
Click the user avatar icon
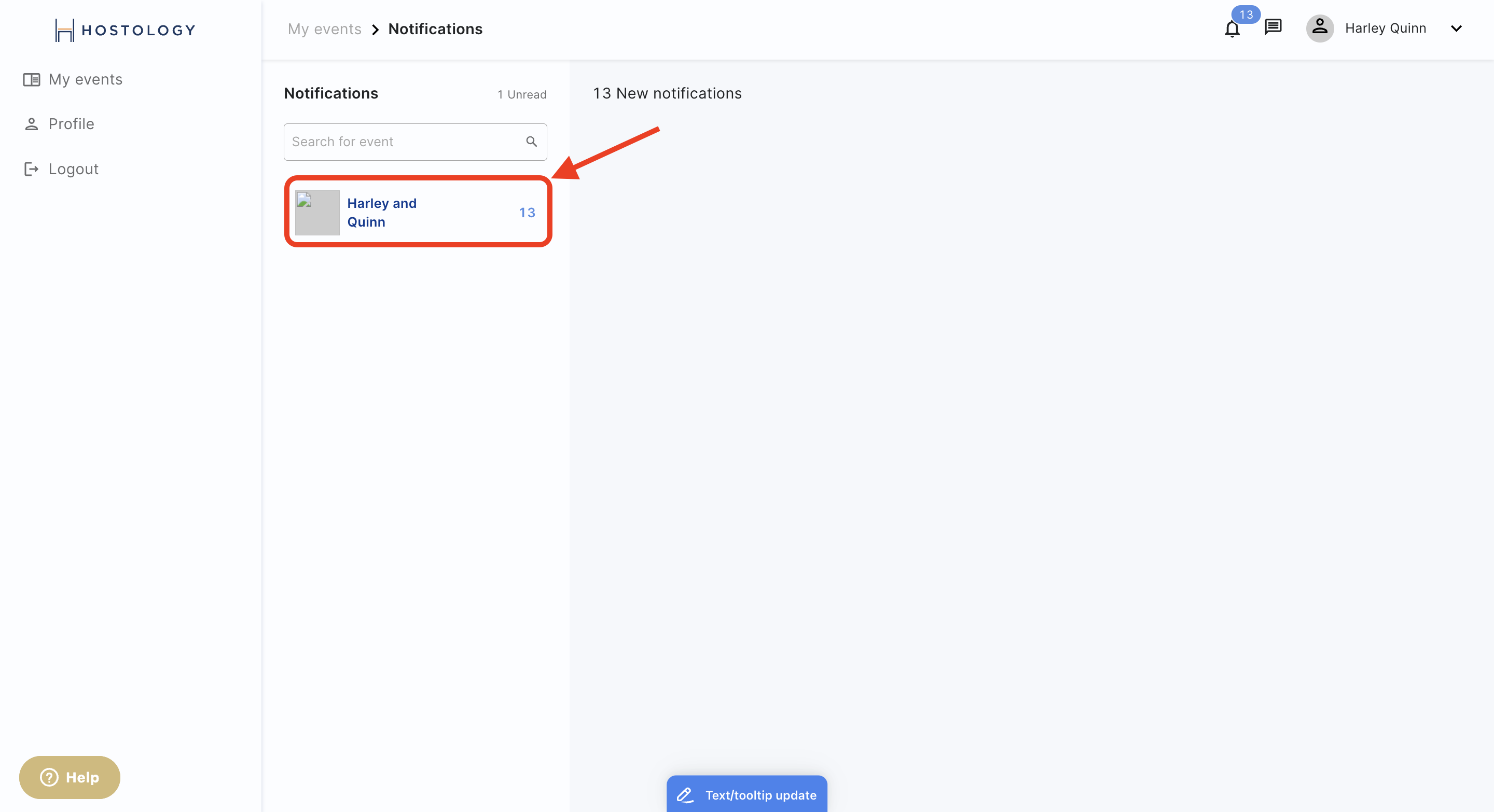1320,28
